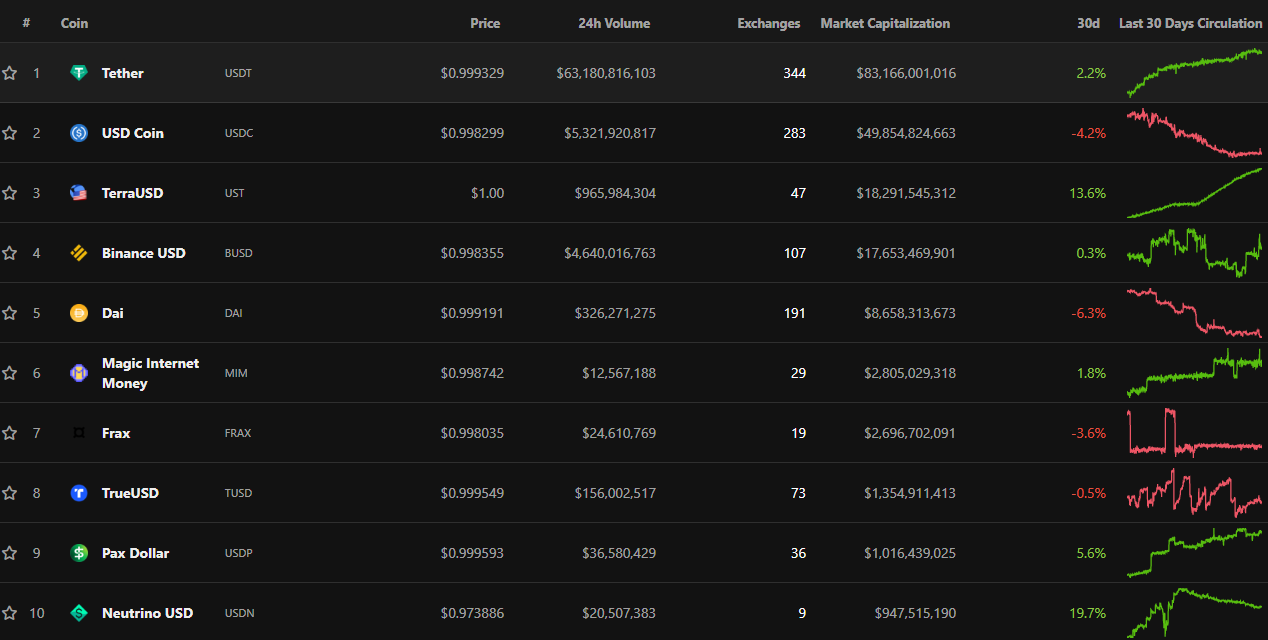Favorite Tether with the star toggle

click(10, 73)
